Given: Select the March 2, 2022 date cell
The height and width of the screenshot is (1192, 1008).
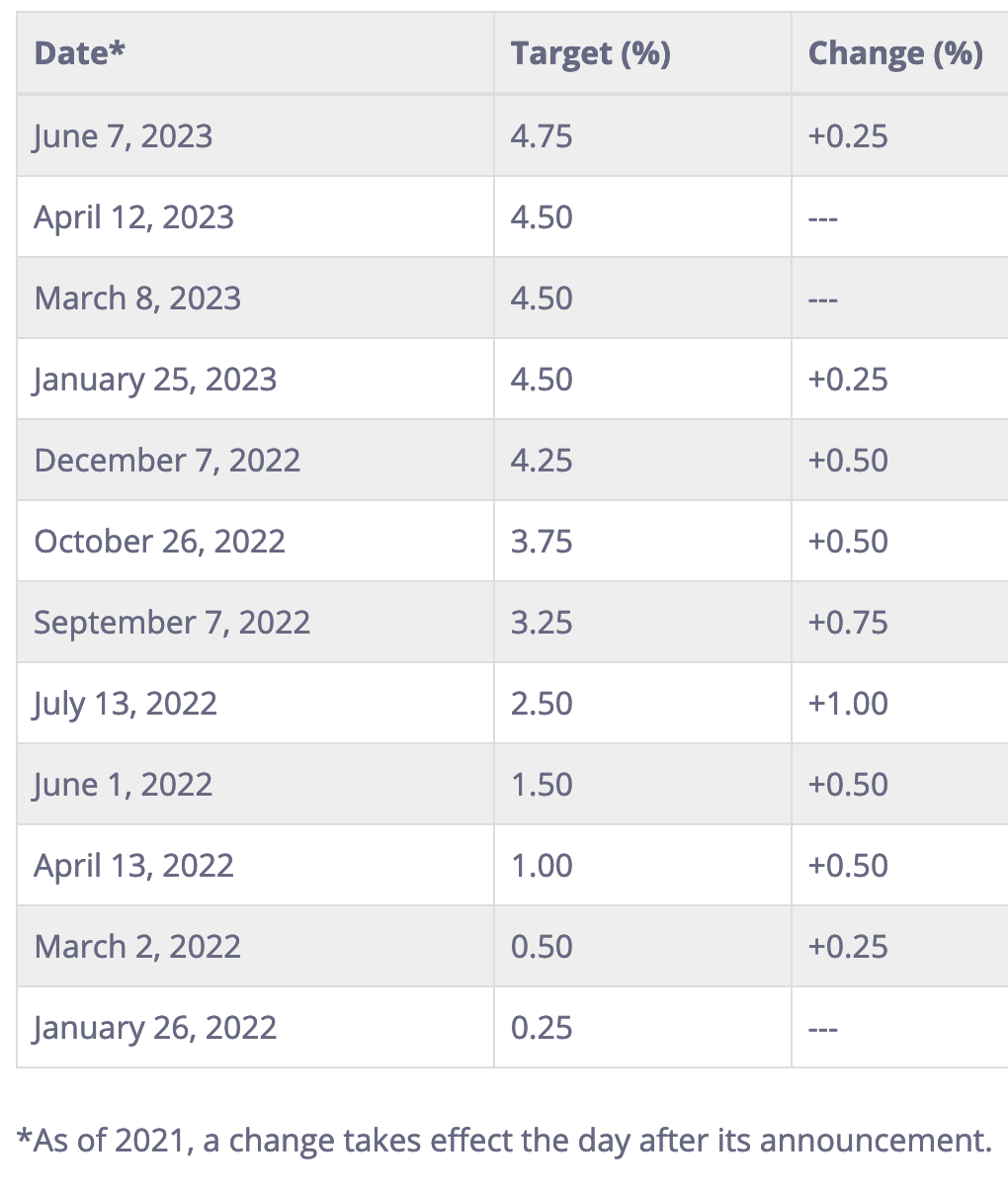Looking at the screenshot, I should point(255,947).
